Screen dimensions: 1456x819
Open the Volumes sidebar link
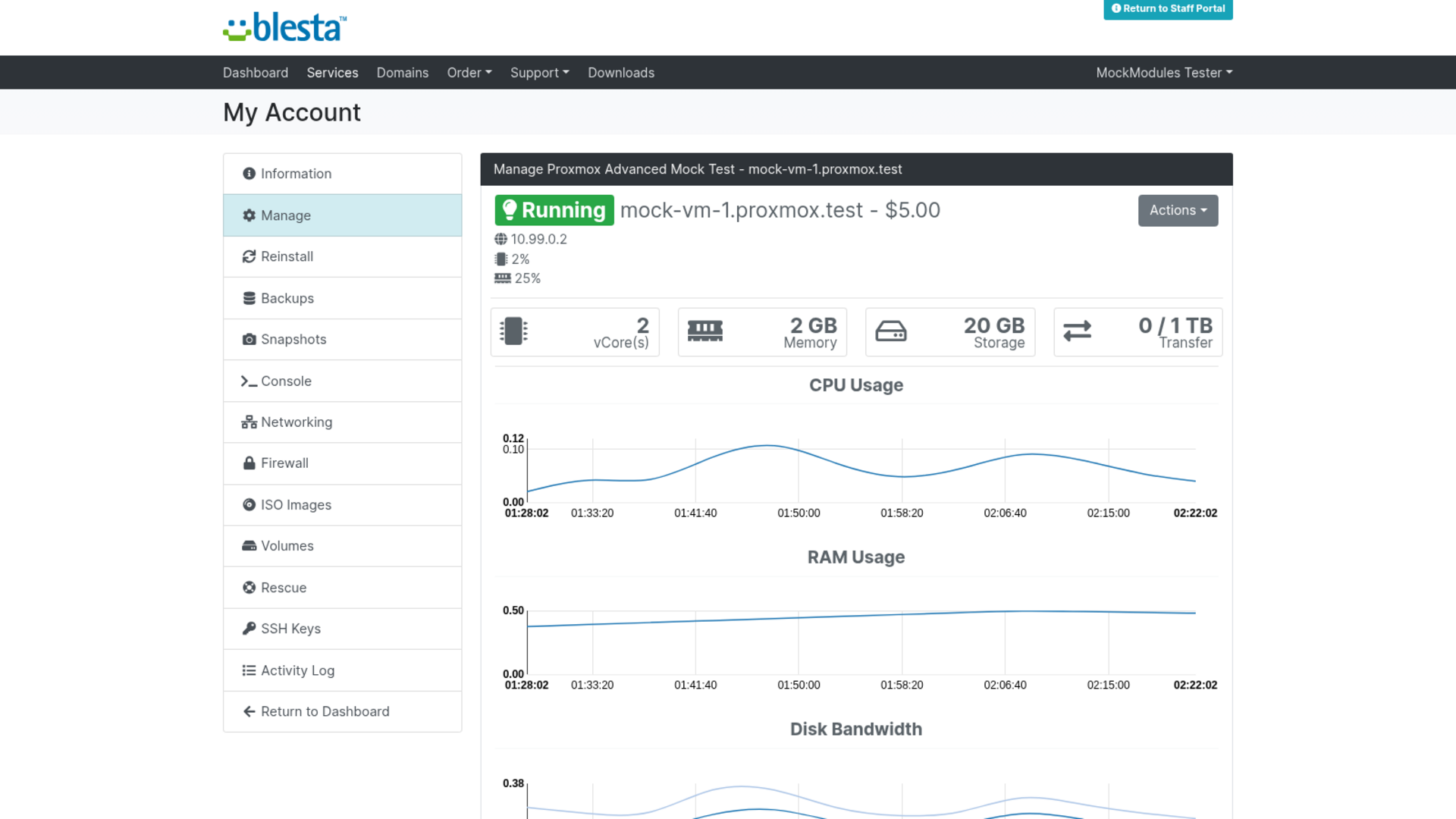click(343, 546)
